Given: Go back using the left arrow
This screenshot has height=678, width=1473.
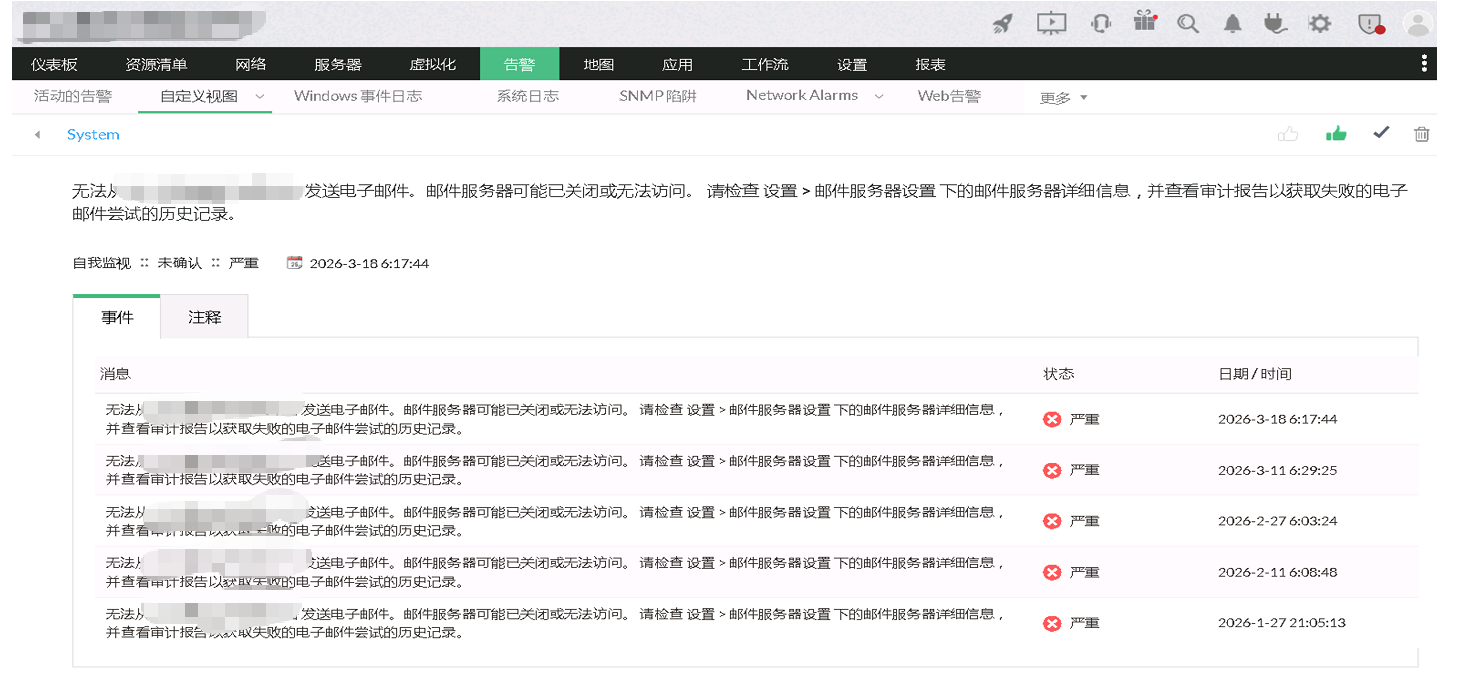Looking at the screenshot, I should (x=37, y=135).
